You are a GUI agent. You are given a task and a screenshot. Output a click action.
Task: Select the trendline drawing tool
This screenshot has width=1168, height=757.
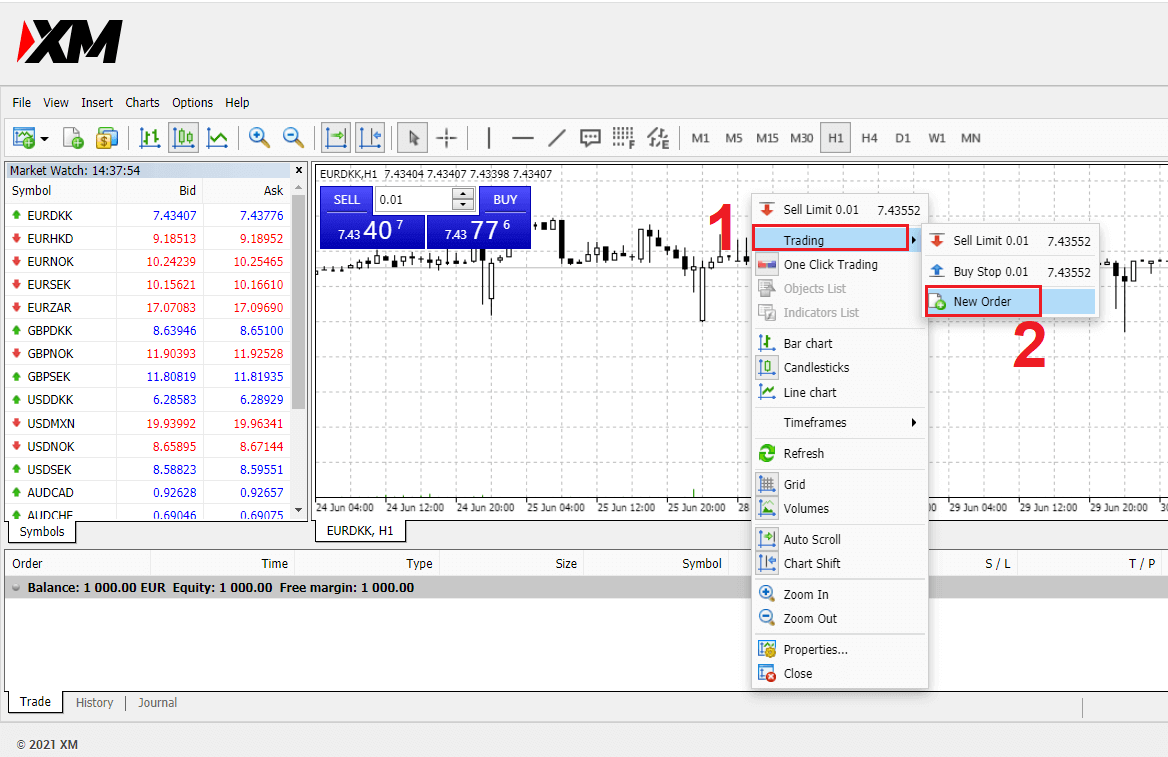pyautogui.click(x=556, y=138)
